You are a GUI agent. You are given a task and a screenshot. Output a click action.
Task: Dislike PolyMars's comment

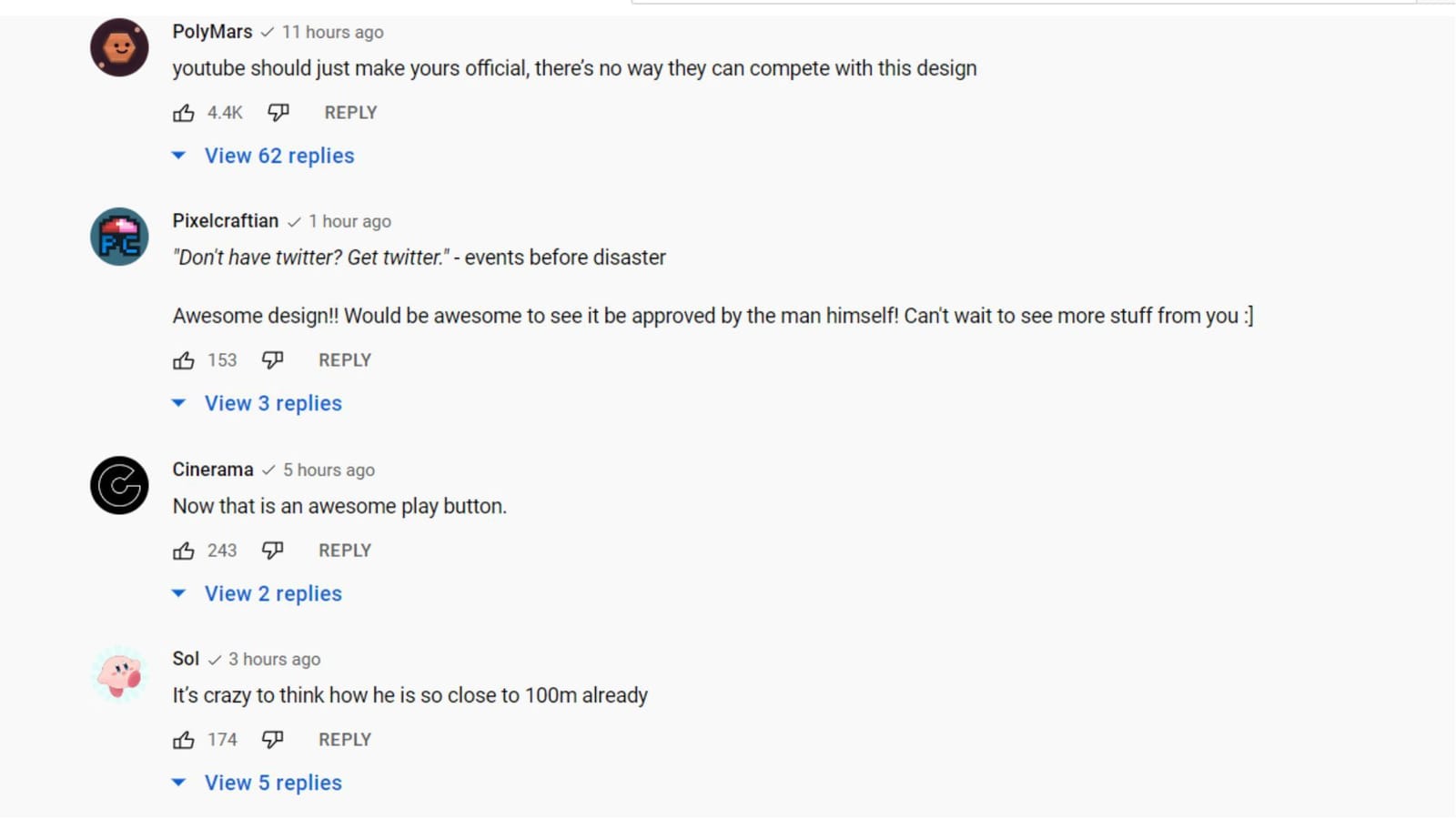pos(278,113)
